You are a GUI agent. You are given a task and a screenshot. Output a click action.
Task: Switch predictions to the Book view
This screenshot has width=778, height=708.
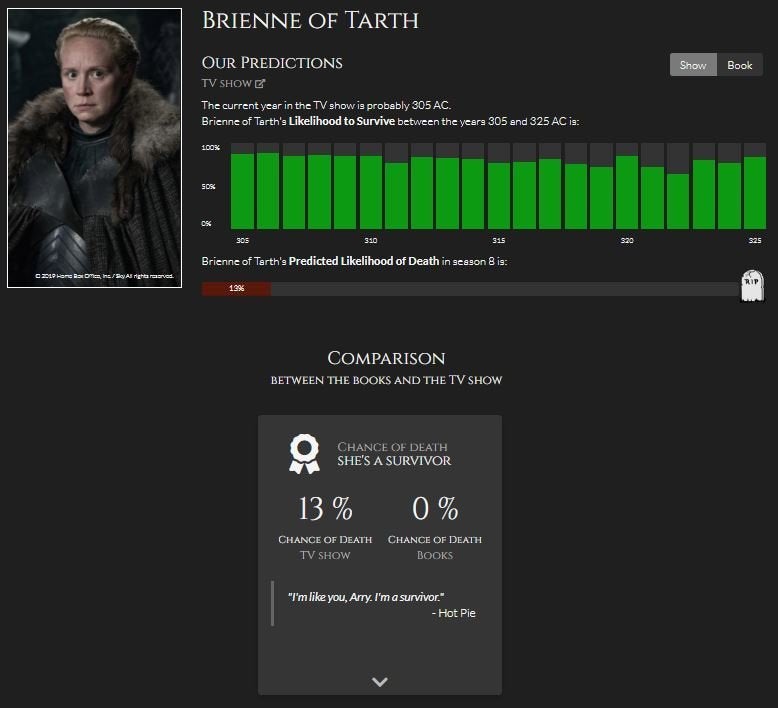tap(740, 65)
